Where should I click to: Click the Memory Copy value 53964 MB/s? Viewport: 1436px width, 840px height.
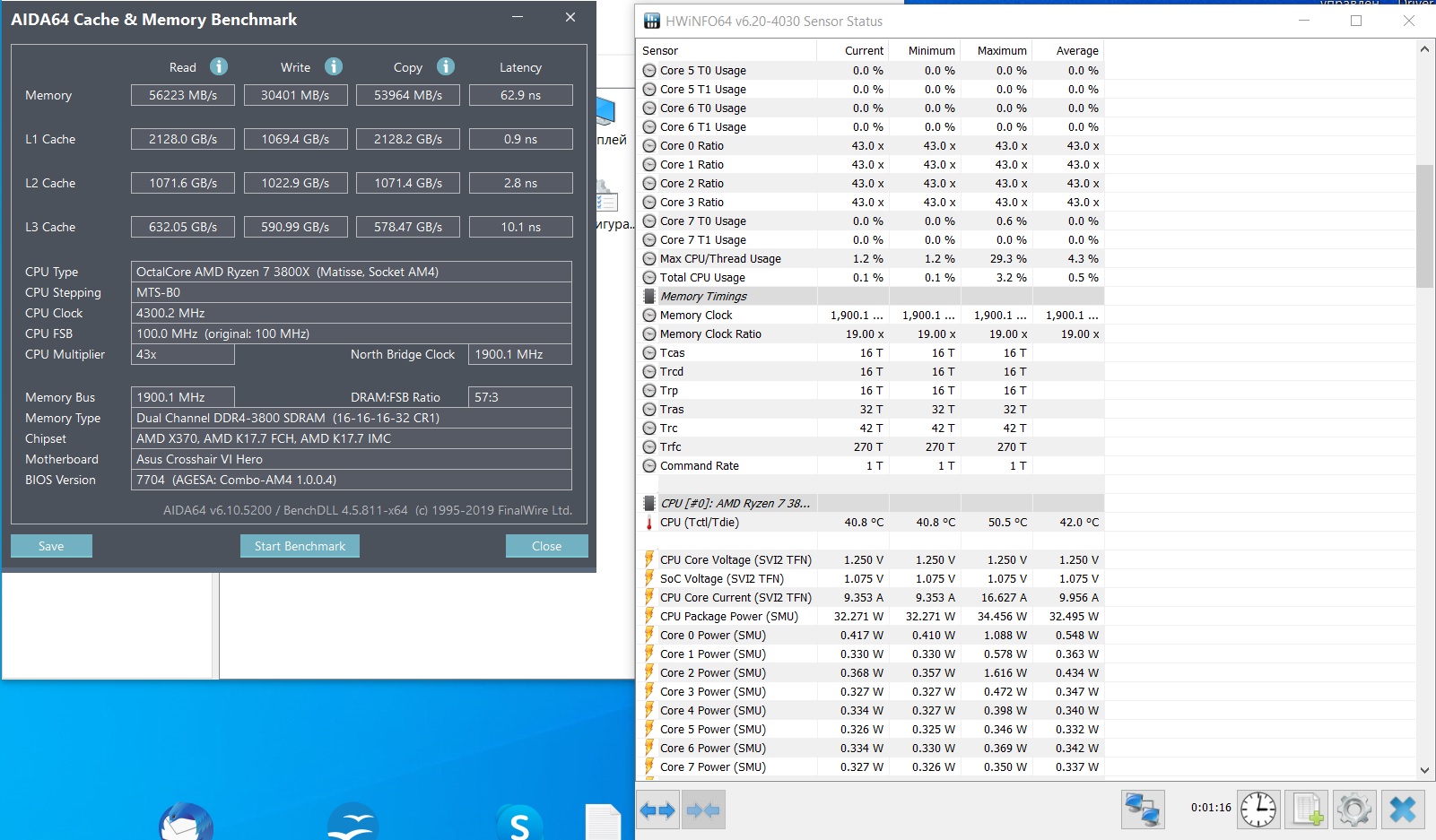pos(408,95)
